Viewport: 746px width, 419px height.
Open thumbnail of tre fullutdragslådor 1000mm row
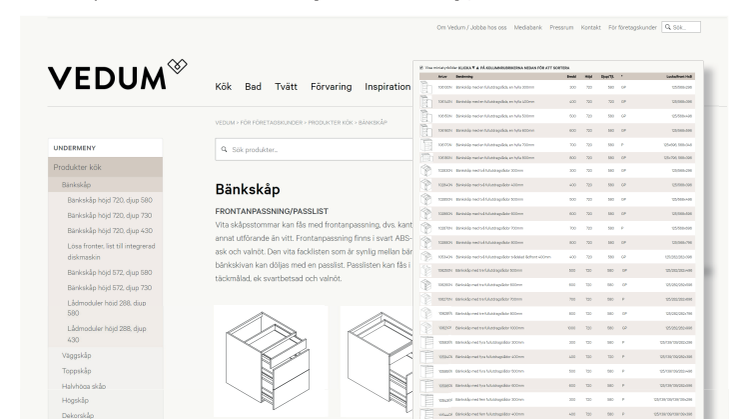tap(426, 328)
